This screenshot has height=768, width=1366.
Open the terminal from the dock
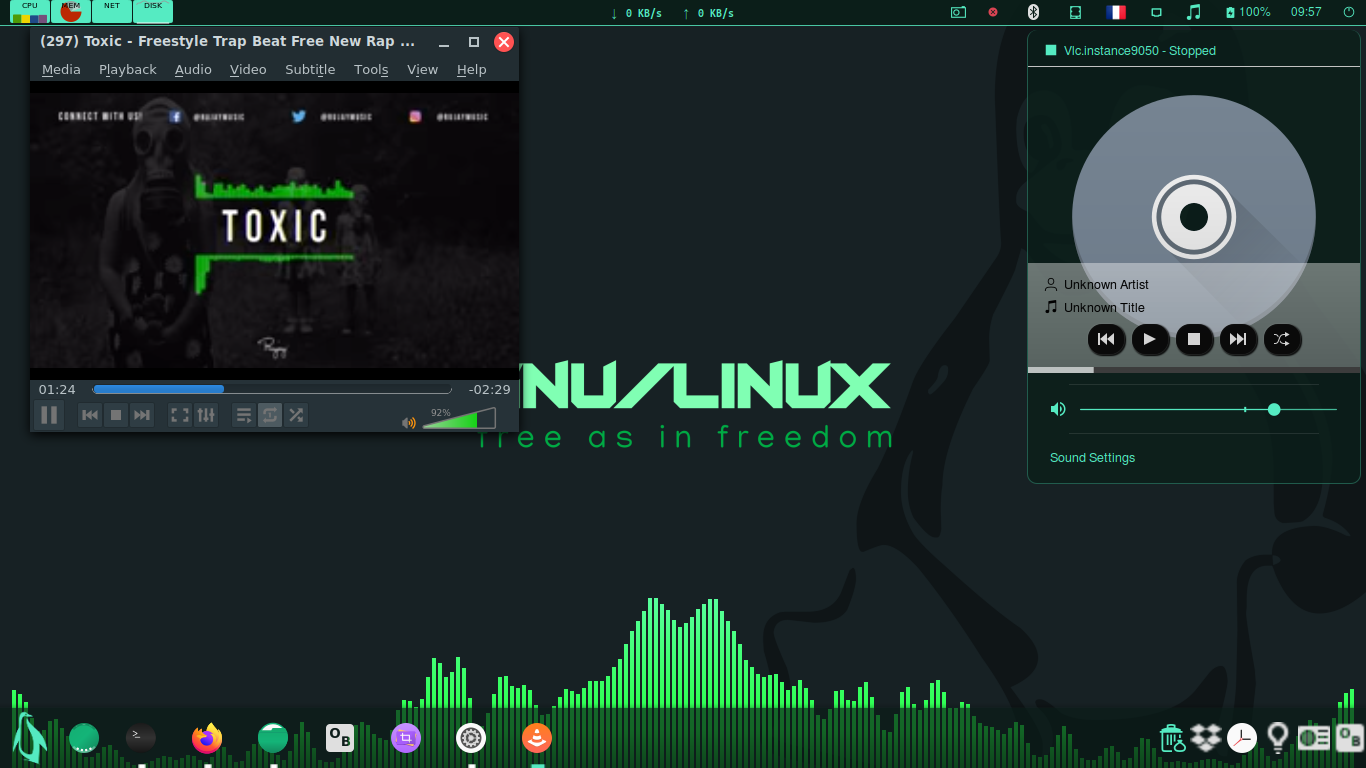(x=141, y=738)
